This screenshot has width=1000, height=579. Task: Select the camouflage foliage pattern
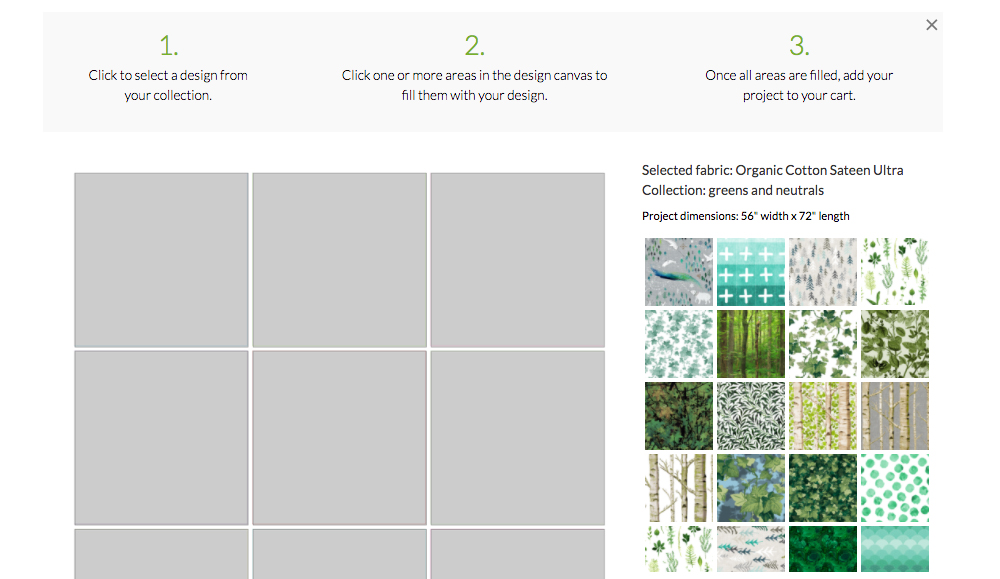click(x=679, y=415)
